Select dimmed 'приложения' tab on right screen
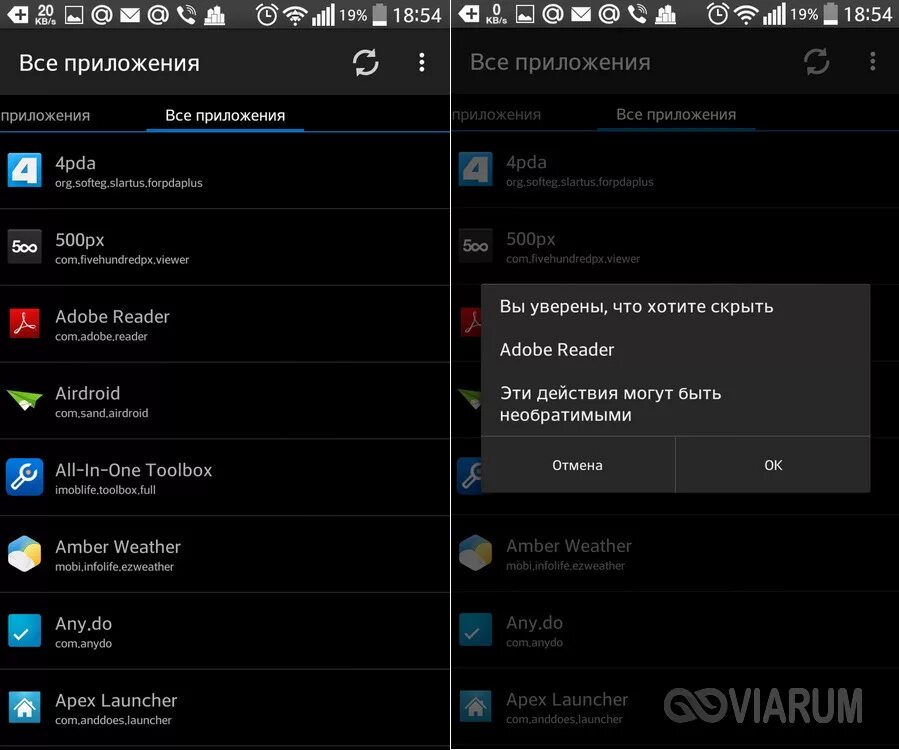This screenshot has height=750, width=899. coord(497,114)
